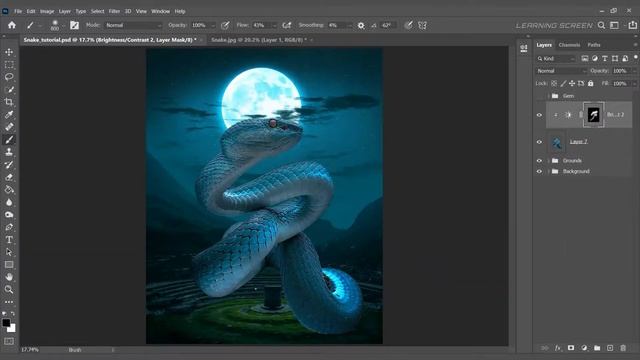This screenshot has height=360, width=640.
Task: Select the Brush tool in the toolbar
Action: 9,140
